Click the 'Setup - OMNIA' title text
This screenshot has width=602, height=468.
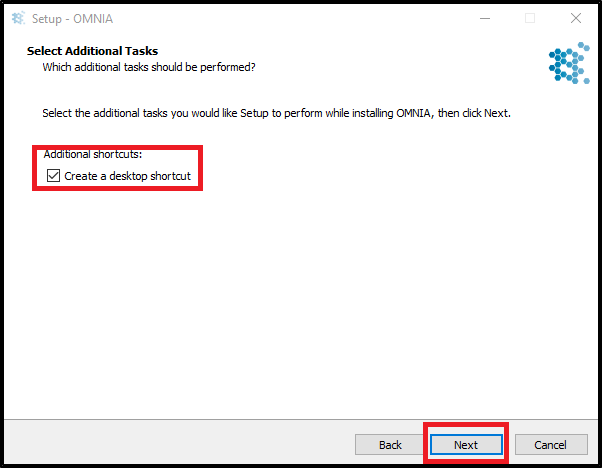click(x=73, y=18)
